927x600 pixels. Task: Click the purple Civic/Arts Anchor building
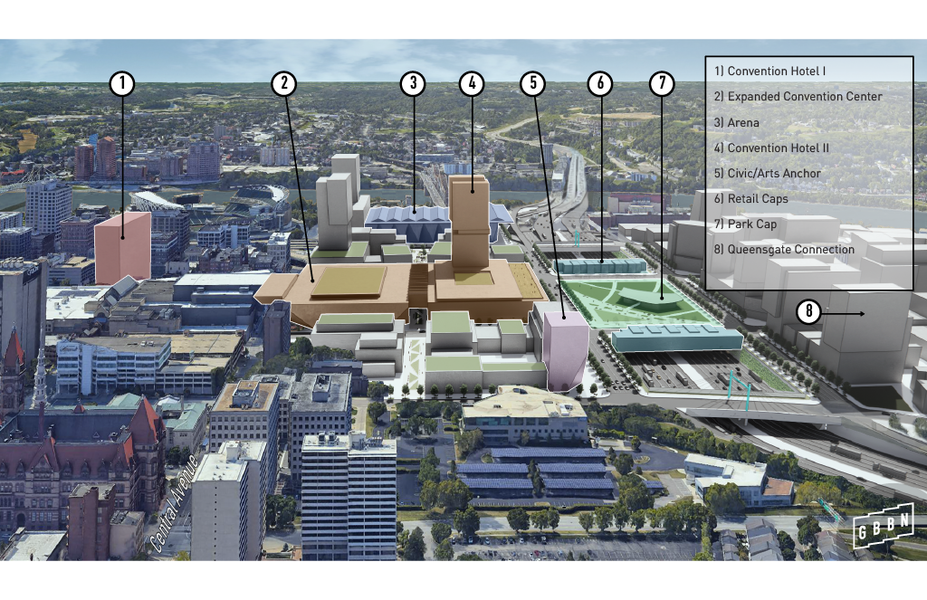pyautogui.click(x=565, y=350)
